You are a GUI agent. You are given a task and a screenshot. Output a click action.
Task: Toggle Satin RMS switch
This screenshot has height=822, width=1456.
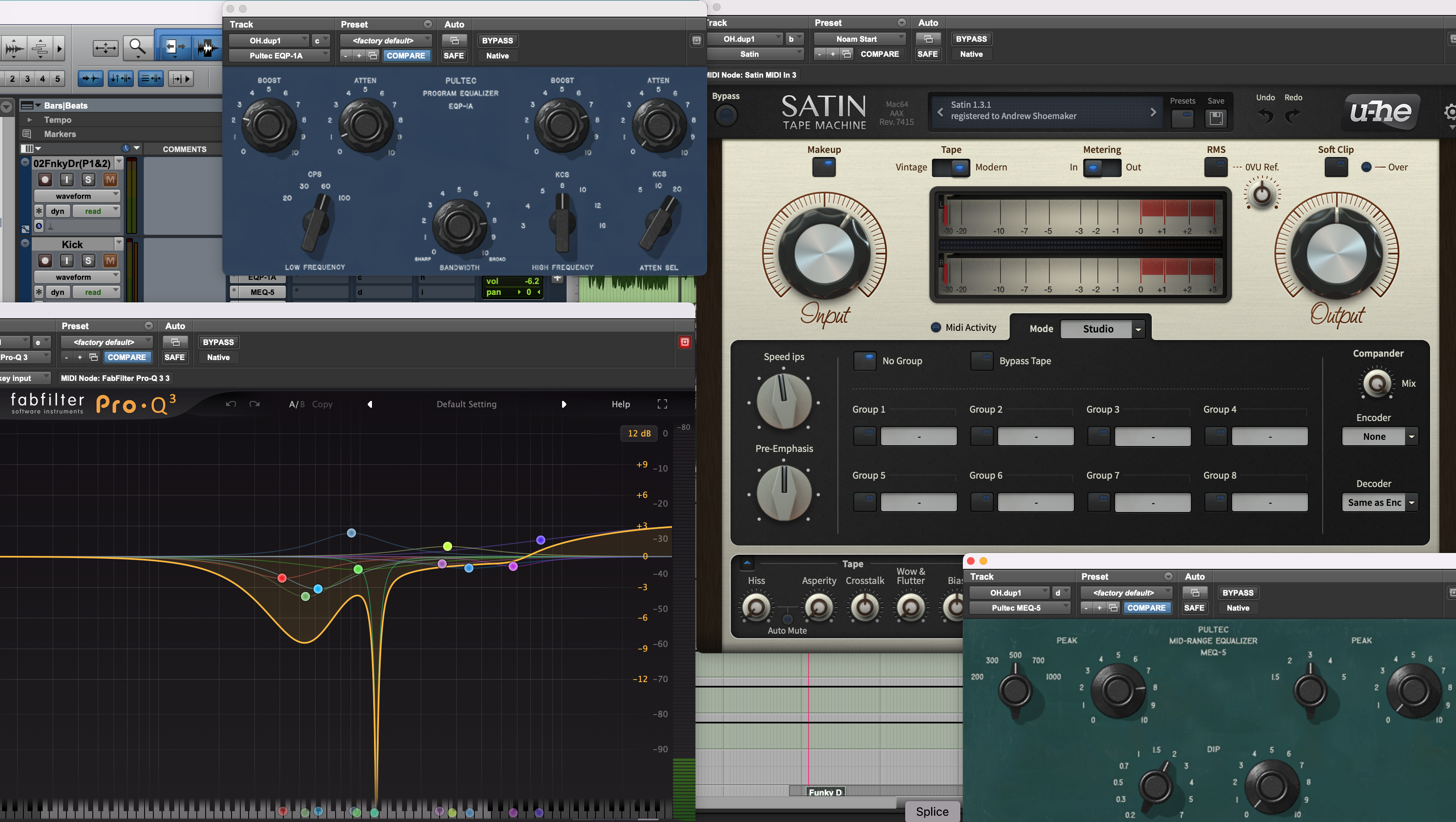[x=1216, y=167]
